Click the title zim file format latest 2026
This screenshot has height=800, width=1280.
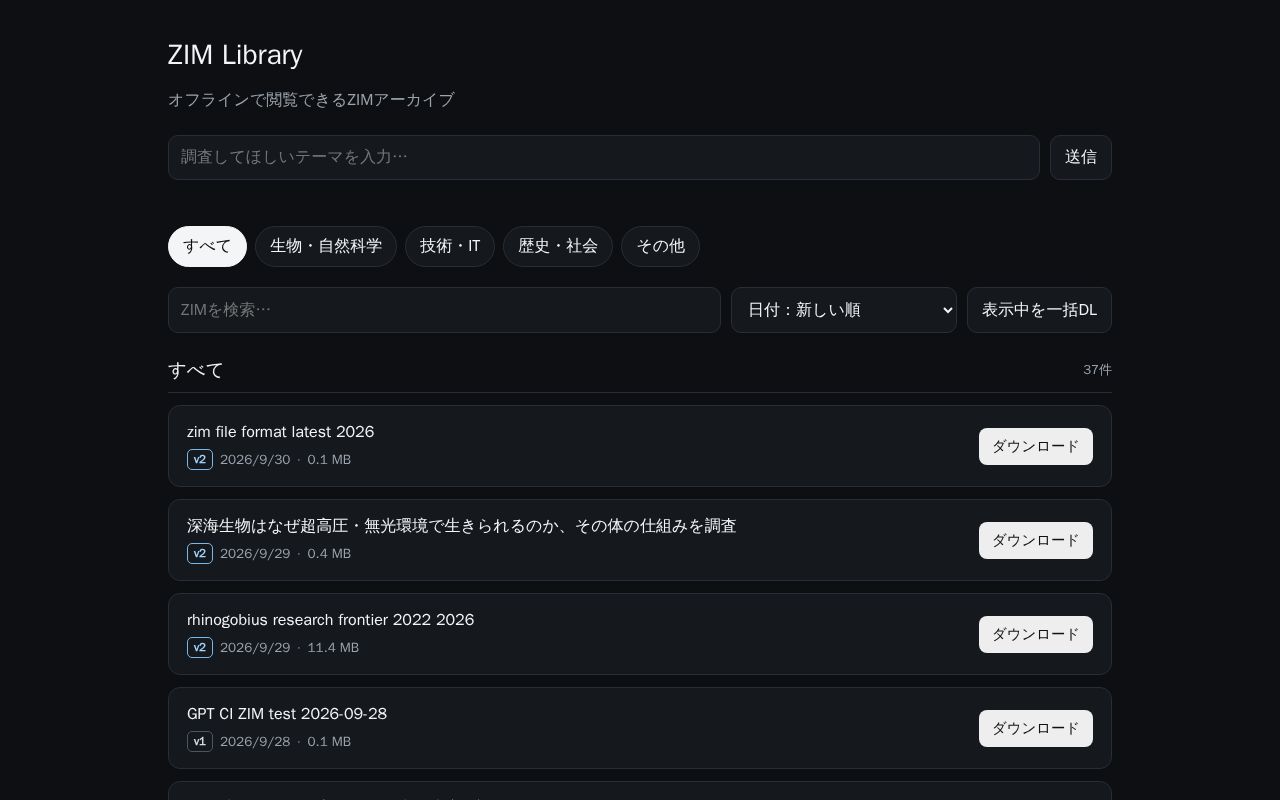coord(280,432)
